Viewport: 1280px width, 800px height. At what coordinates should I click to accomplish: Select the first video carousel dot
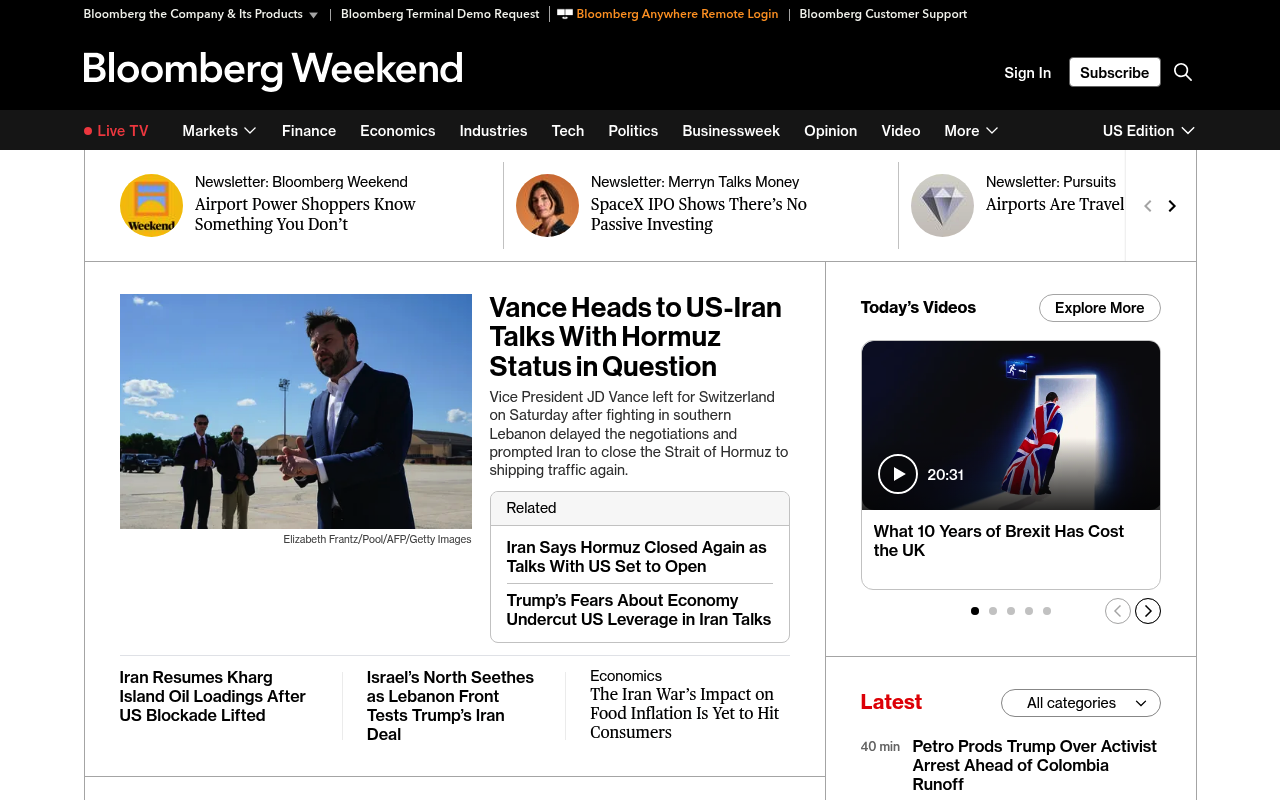click(975, 611)
